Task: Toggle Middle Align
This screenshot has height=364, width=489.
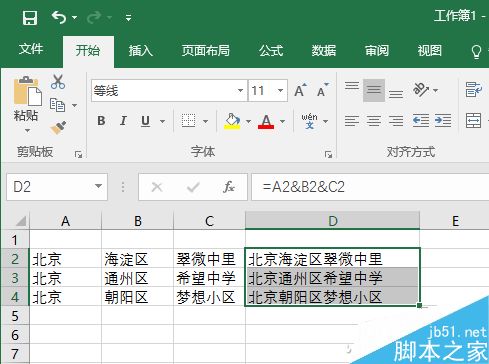Action: point(374,90)
